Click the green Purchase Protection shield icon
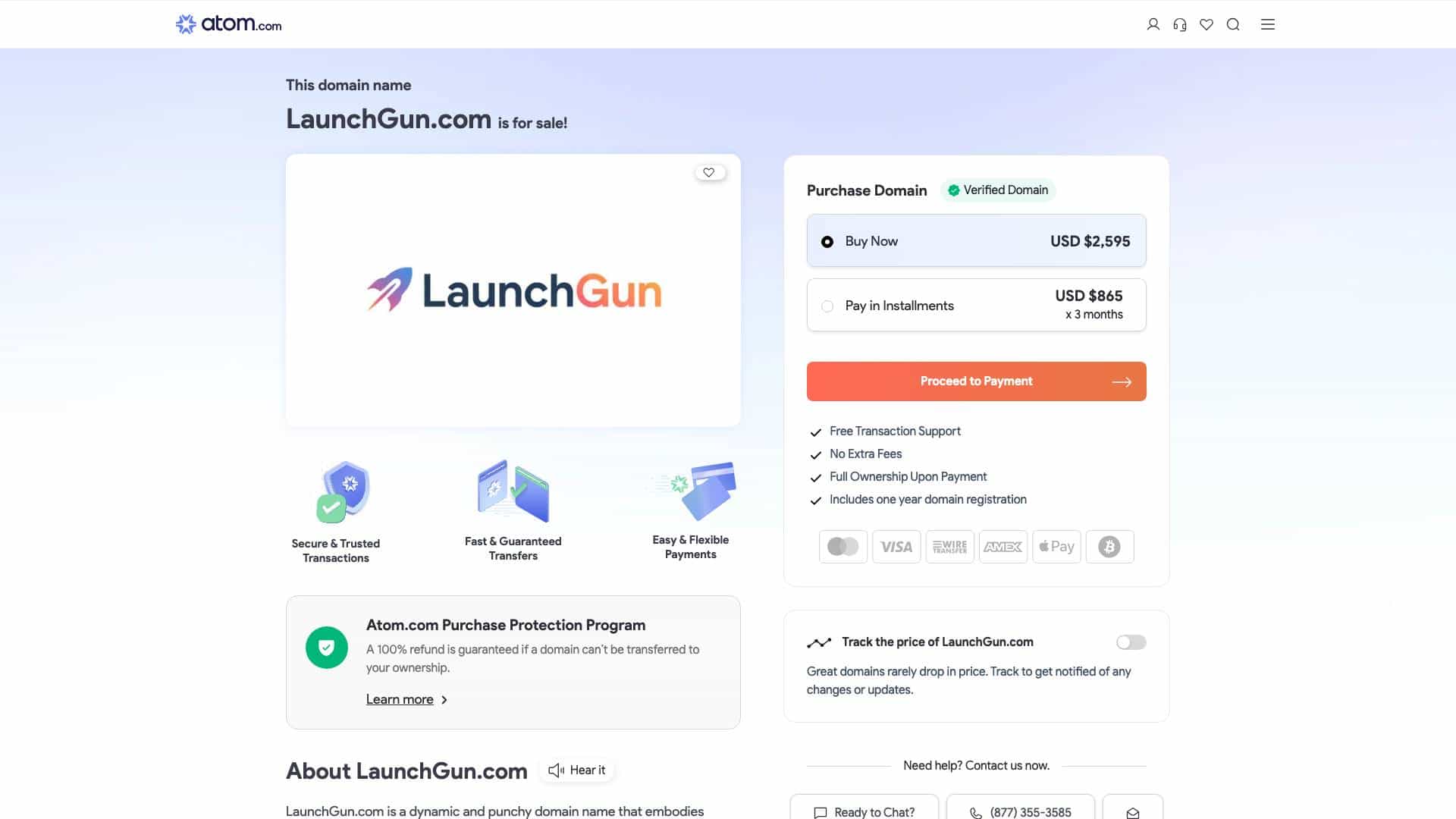 327,648
